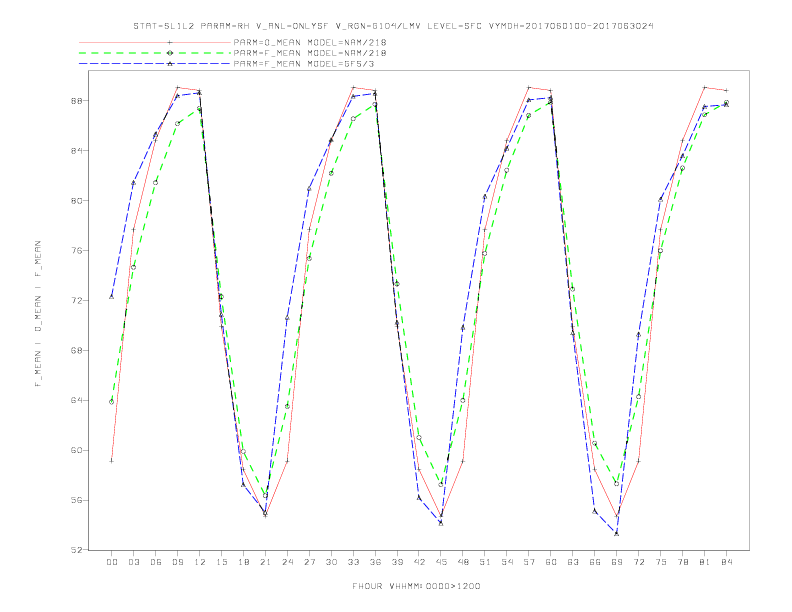Screen dimensions: 792x612
Task: Click the green dashed legend line sample
Action: (x=155, y=53)
